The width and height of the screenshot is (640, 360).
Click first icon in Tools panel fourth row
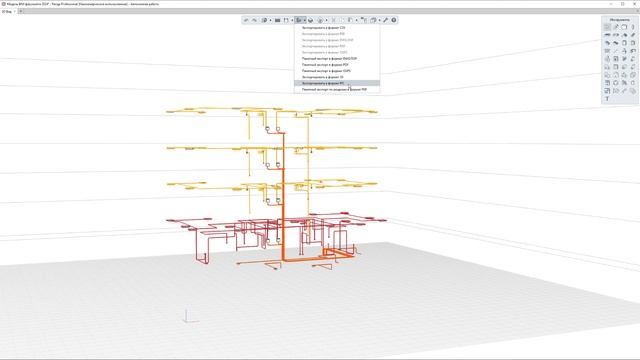tap(607, 51)
